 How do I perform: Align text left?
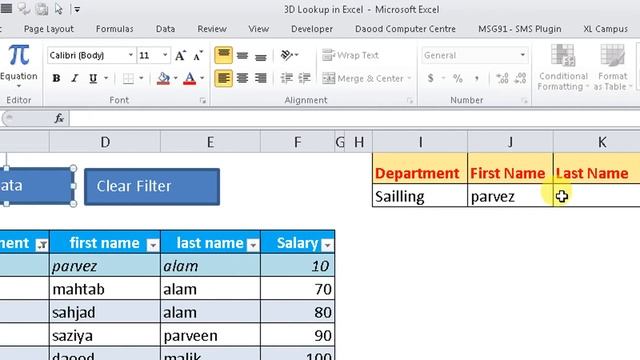[x=224, y=78]
